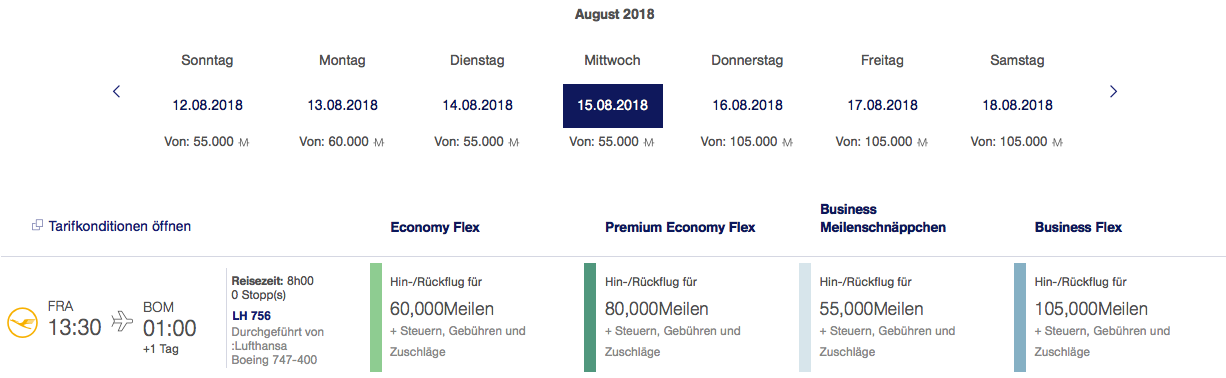Pick Donnerstag 16.08.2018 date
1226x378 pixels.
tap(747, 105)
